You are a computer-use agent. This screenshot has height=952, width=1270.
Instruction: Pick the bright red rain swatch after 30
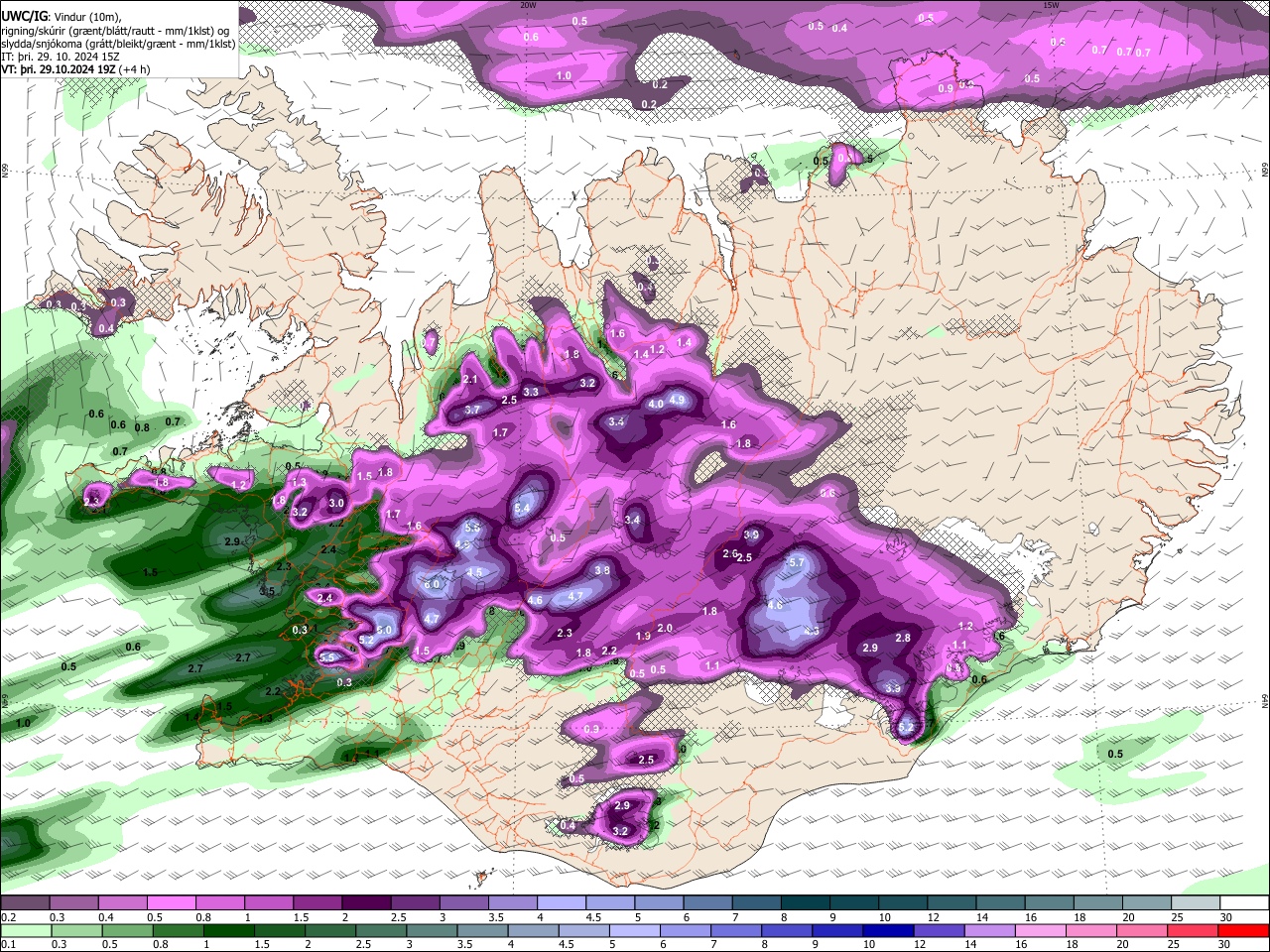click(1244, 930)
